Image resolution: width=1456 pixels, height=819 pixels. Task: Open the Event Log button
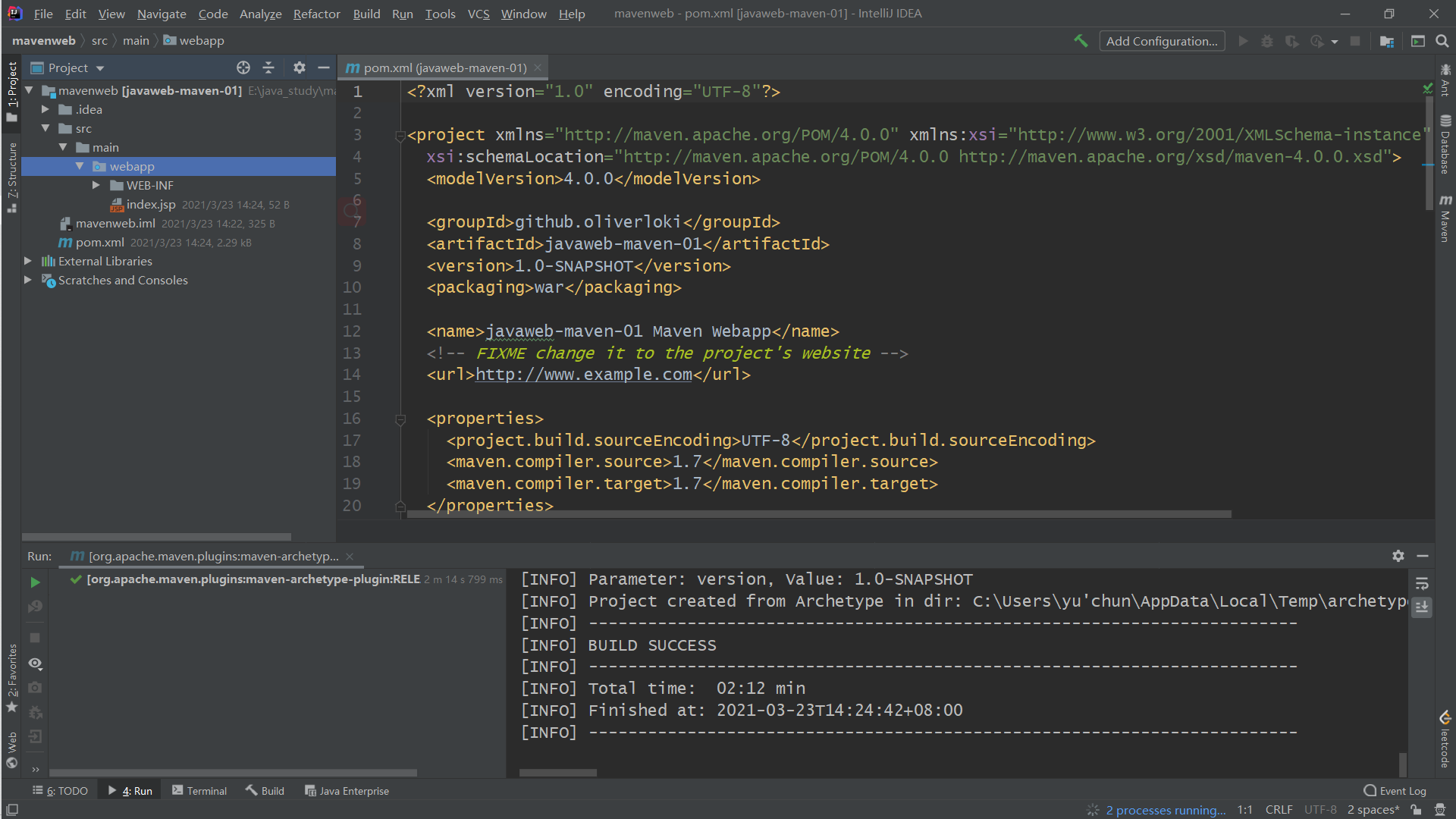[1395, 790]
